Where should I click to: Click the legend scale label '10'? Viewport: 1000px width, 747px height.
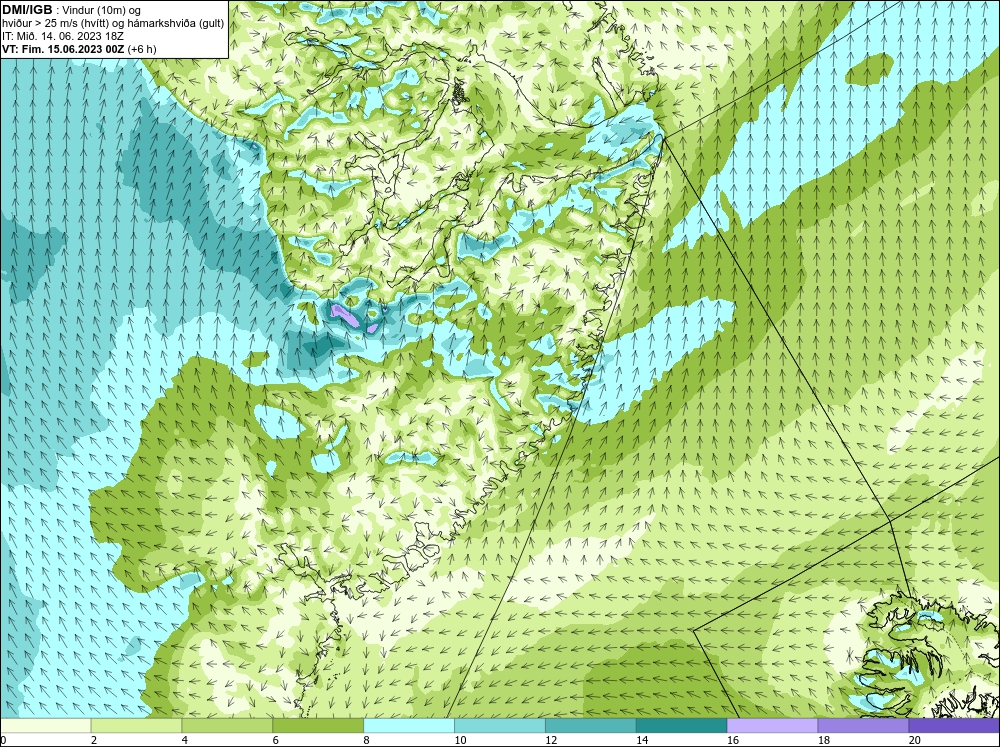pos(460,740)
